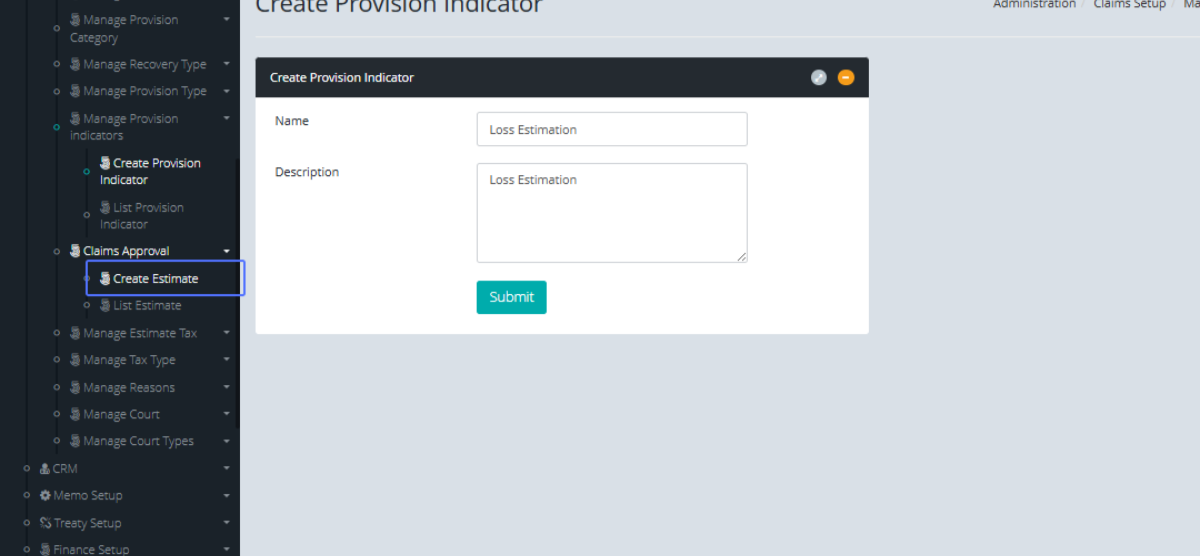Click the panel expand icon in header

tap(818, 77)
